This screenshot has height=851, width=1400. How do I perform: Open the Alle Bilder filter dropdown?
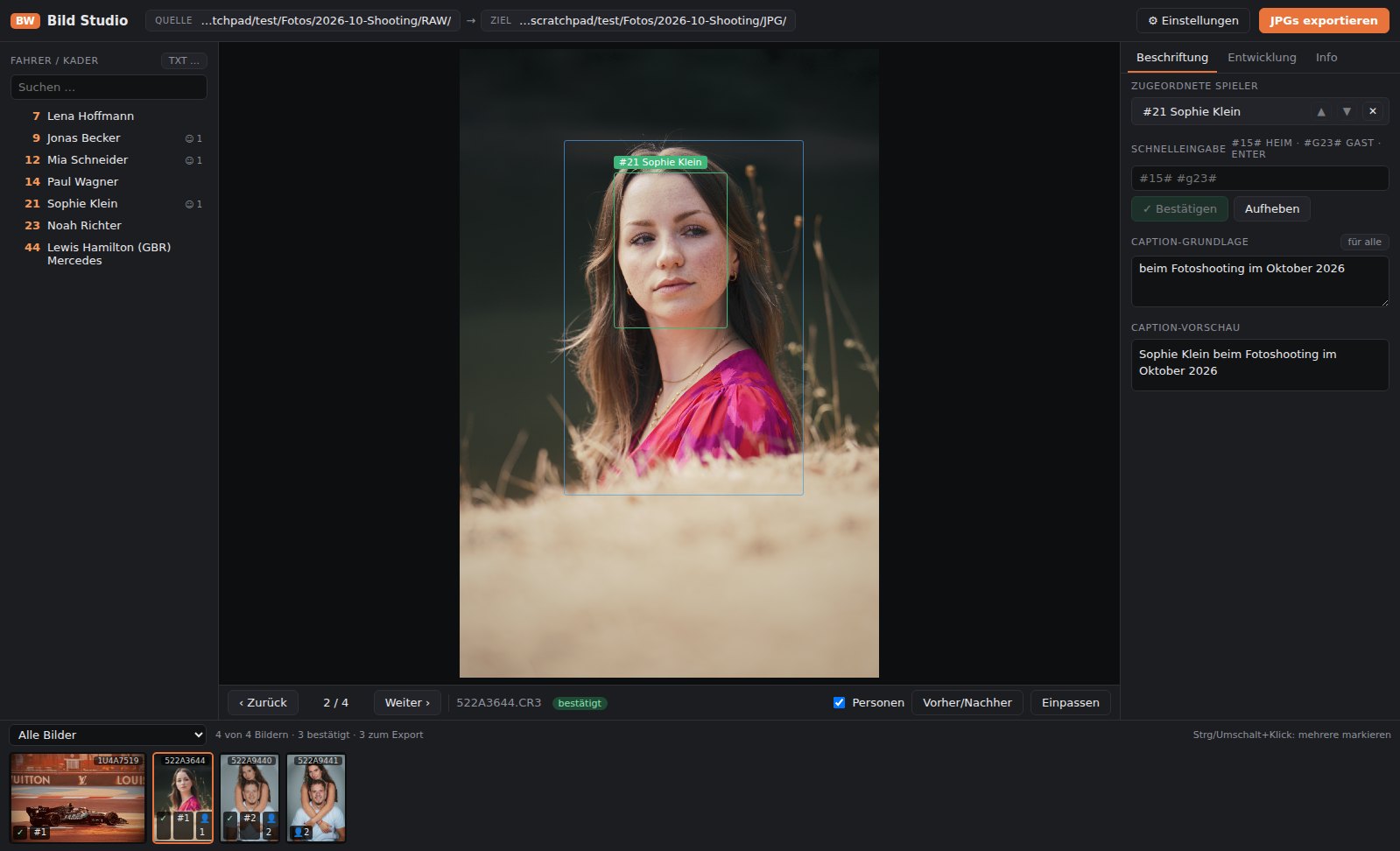coord(108,735)
